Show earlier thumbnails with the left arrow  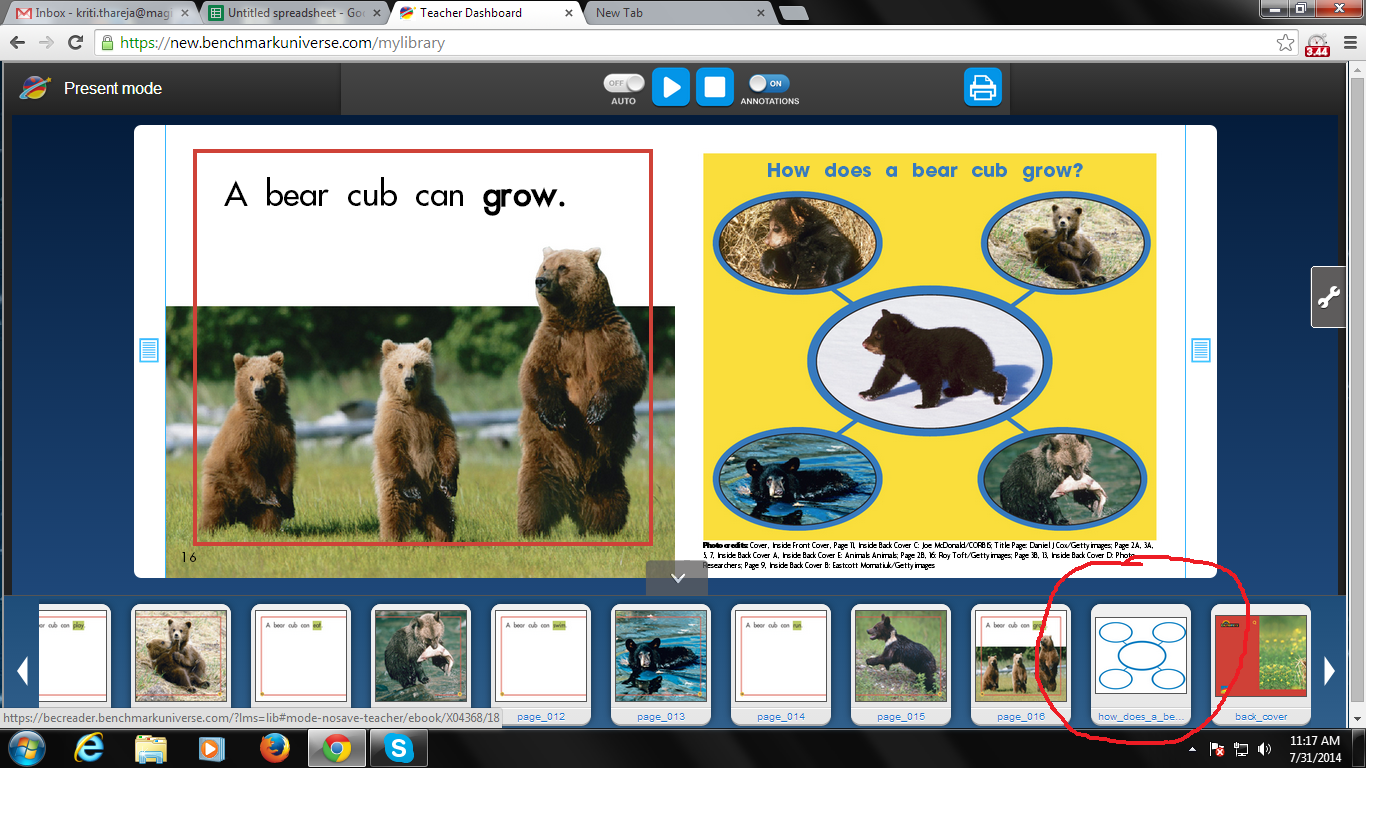tap(22, 670)
